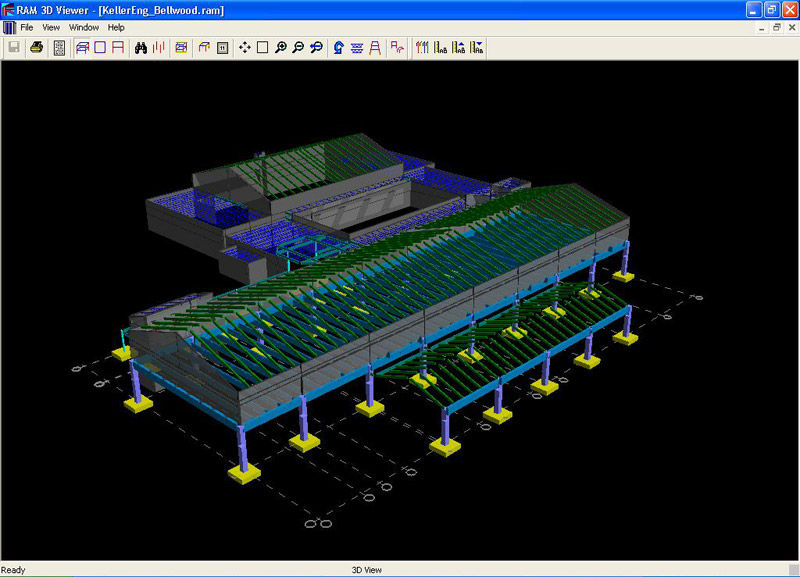Toggle the square plan view button

[x=100, y=47]
